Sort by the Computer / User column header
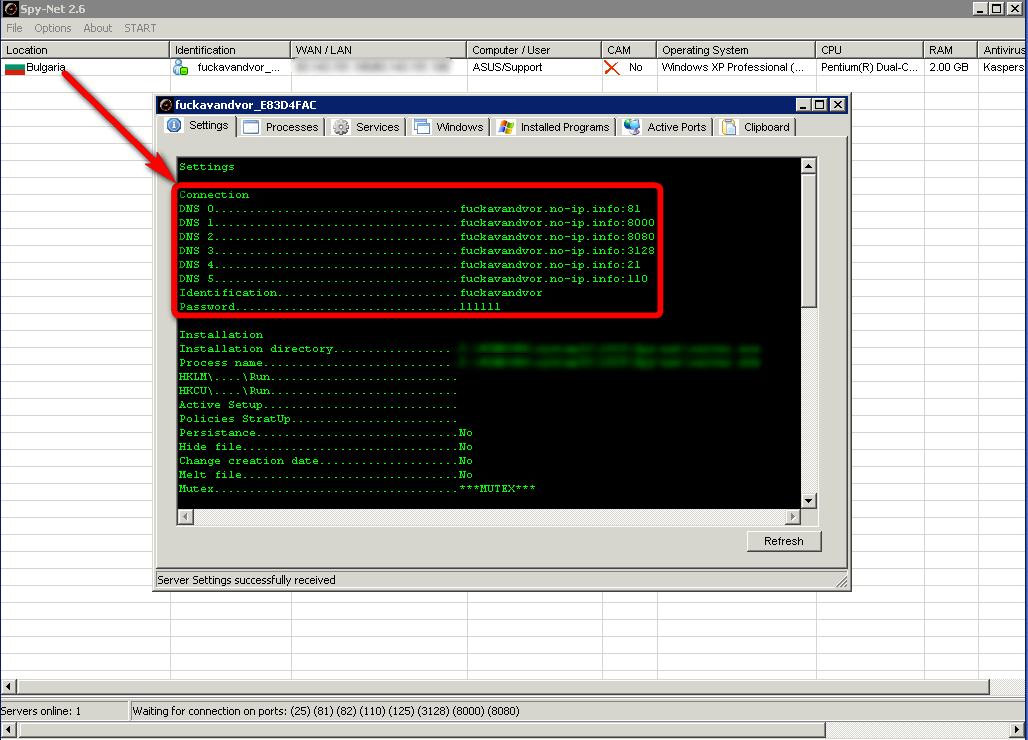This screenshot has height=740, width=1028. pos(534,50)
